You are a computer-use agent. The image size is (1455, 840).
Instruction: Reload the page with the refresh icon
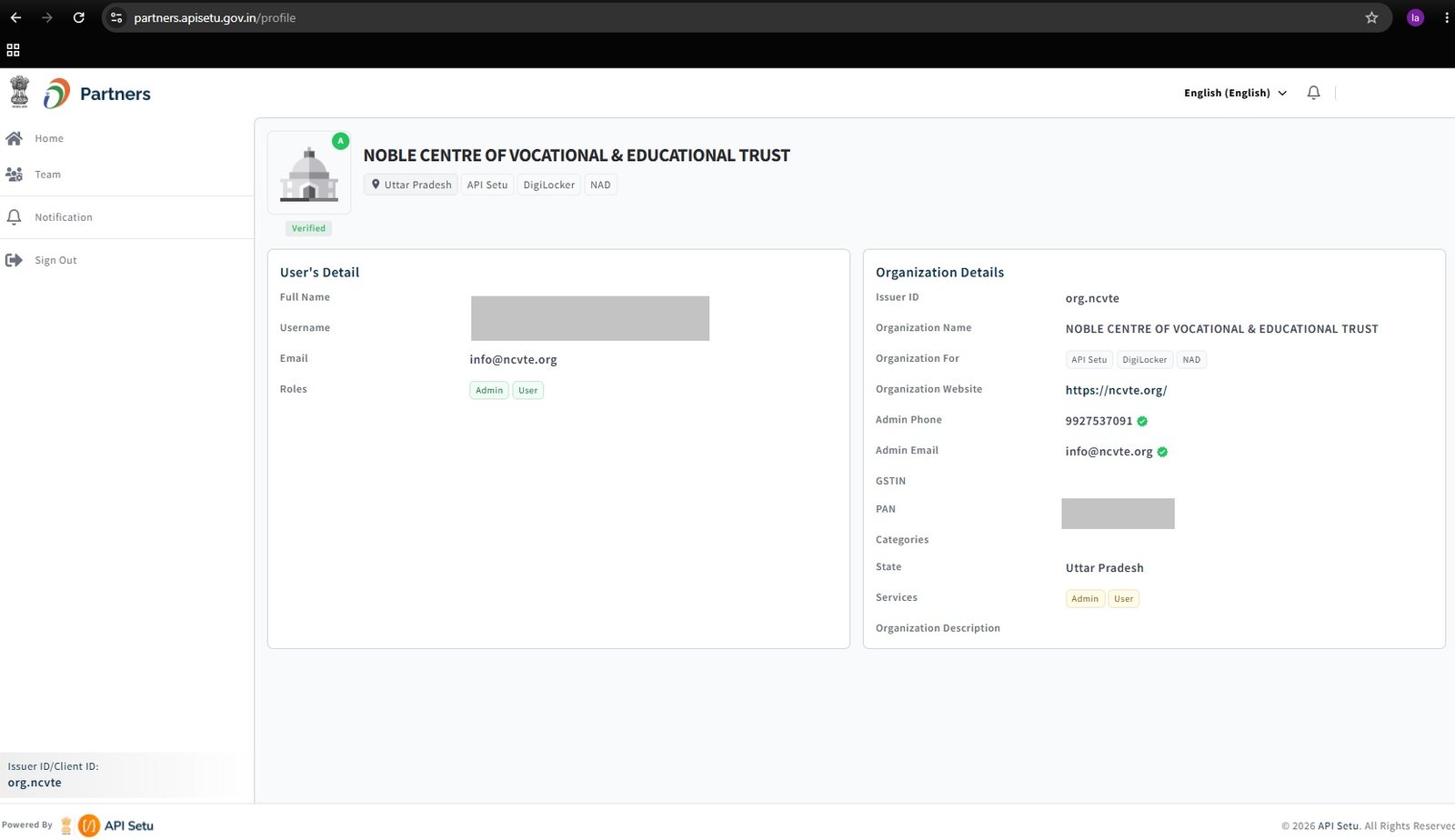[x=79, y=17]
